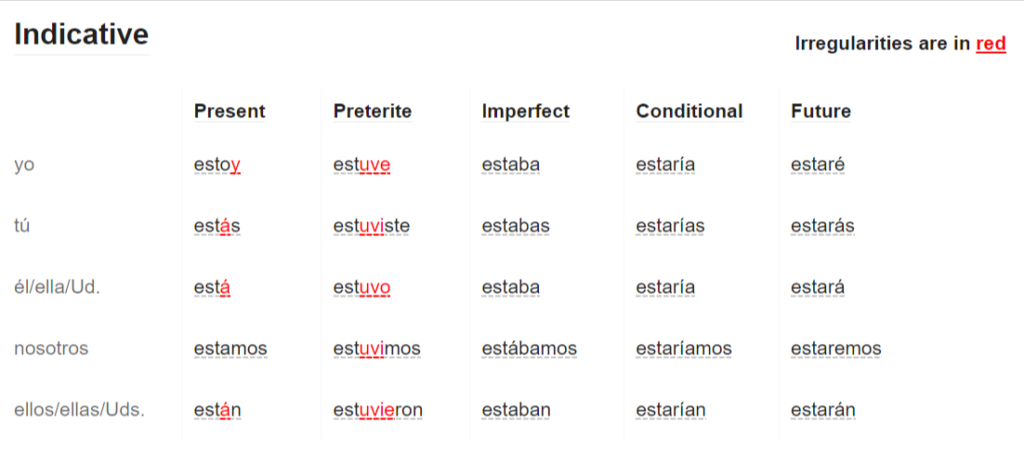The width and height of the screenshot is (1024, 449).
Task: Click the preterite form "estuvimos"
Action: pyautogui.click(x=377, y=348)
